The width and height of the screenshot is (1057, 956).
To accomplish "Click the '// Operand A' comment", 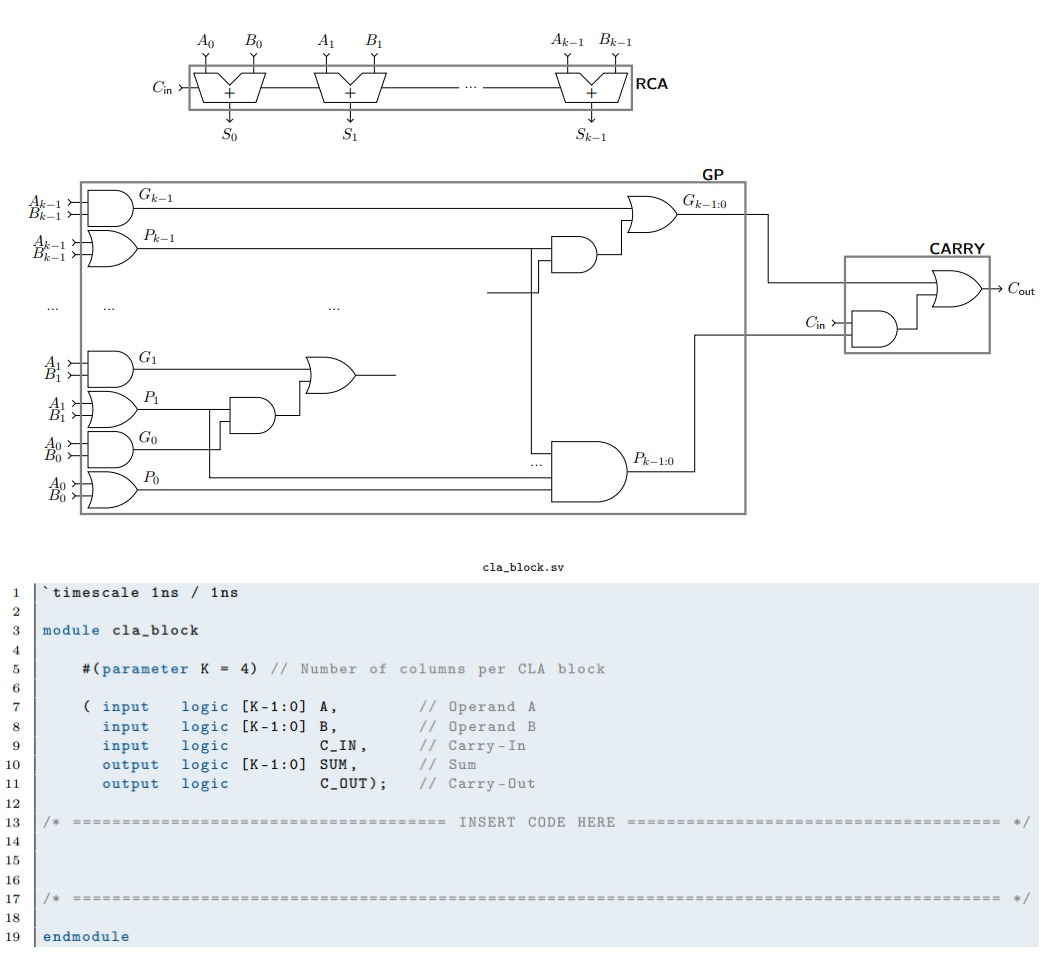I will [477, 707].
